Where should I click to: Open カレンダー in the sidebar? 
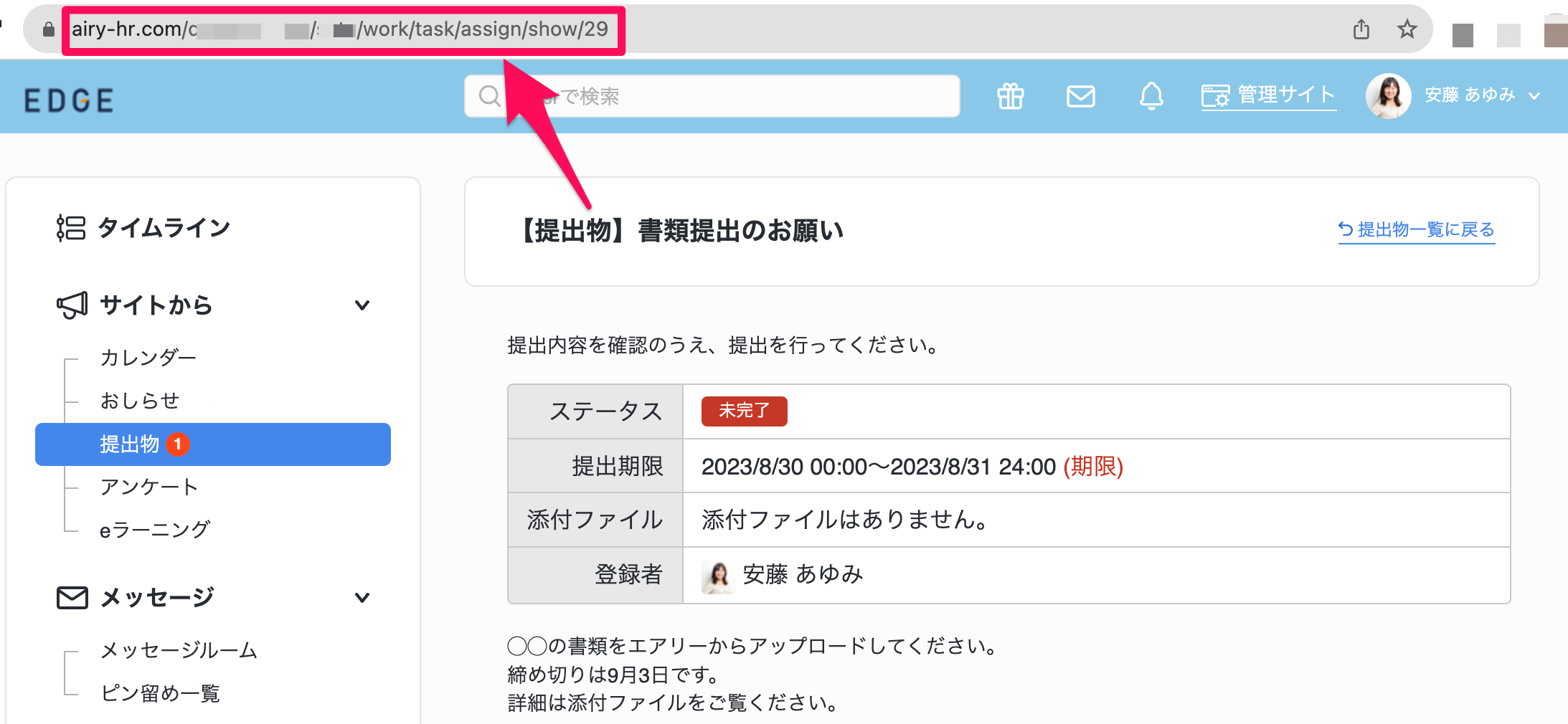pyautogui.click(x=148, y=357)
